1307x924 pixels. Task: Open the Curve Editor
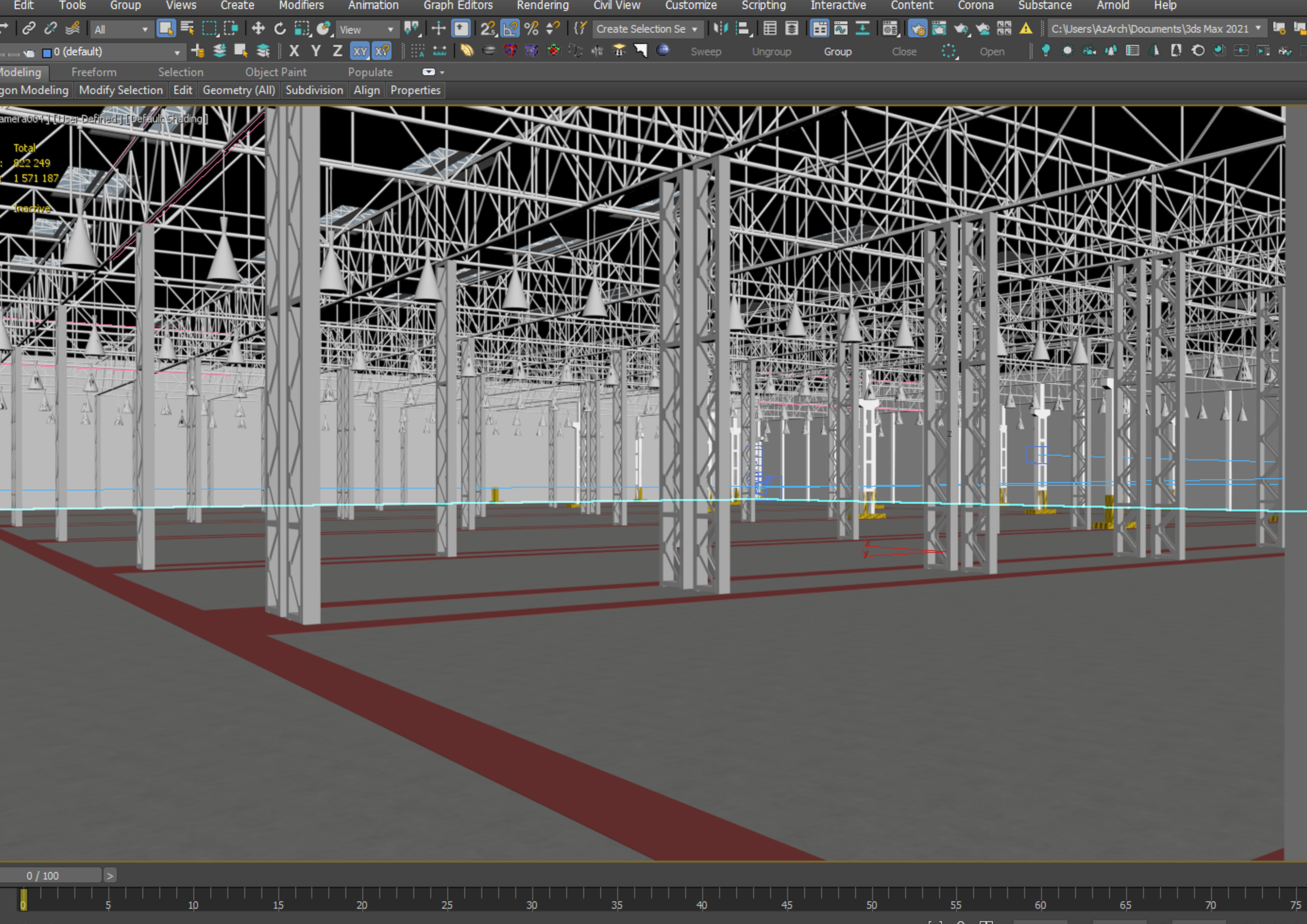(x=841, y=28)
